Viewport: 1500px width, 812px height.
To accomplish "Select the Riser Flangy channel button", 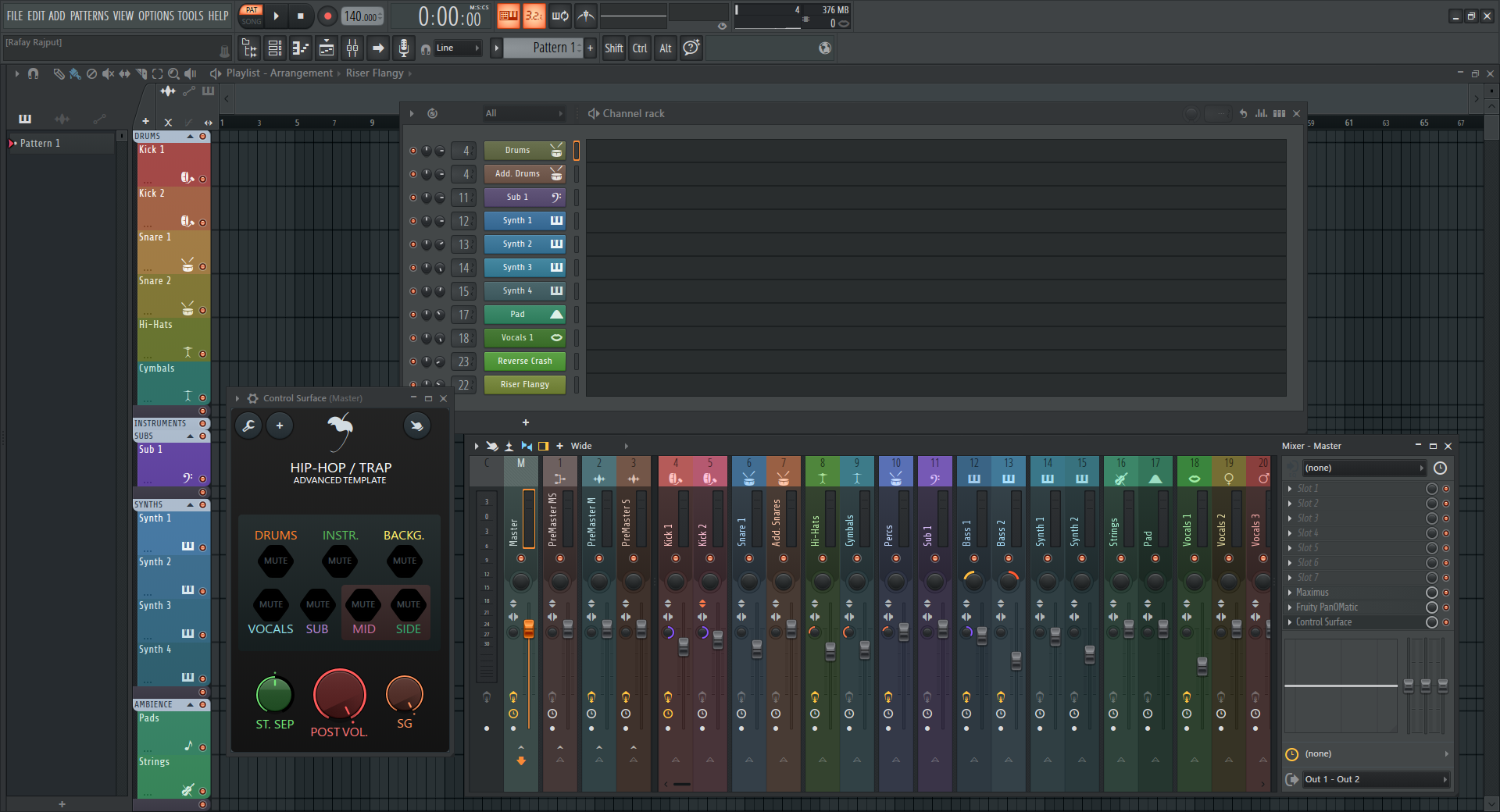I will pos(524,385).
